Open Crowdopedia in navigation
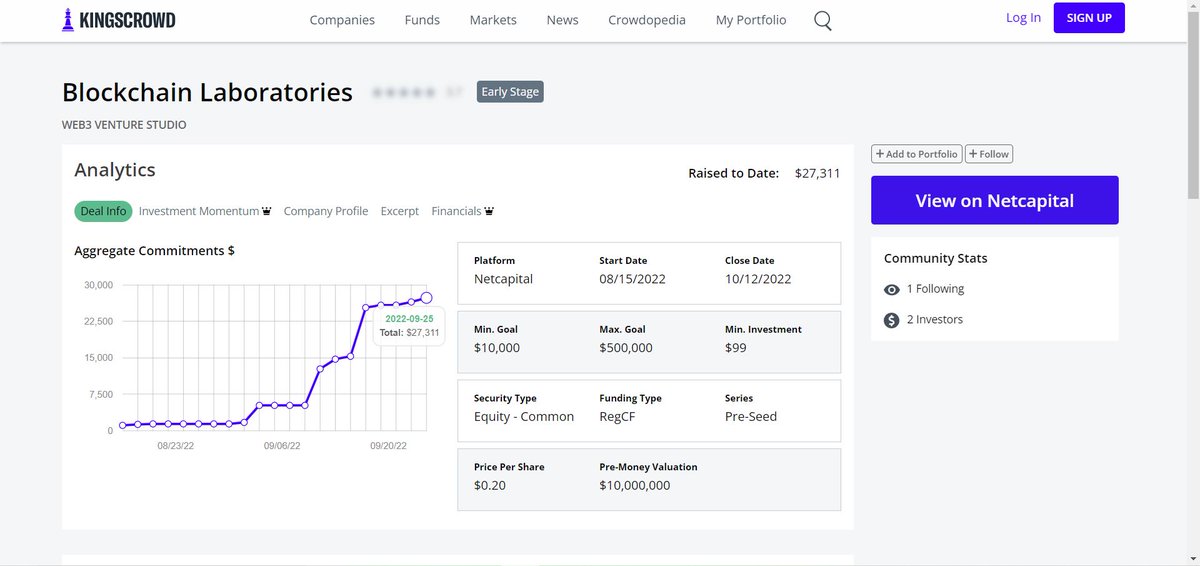This screenshot has height=566, width=1200. tap(647, 20)
